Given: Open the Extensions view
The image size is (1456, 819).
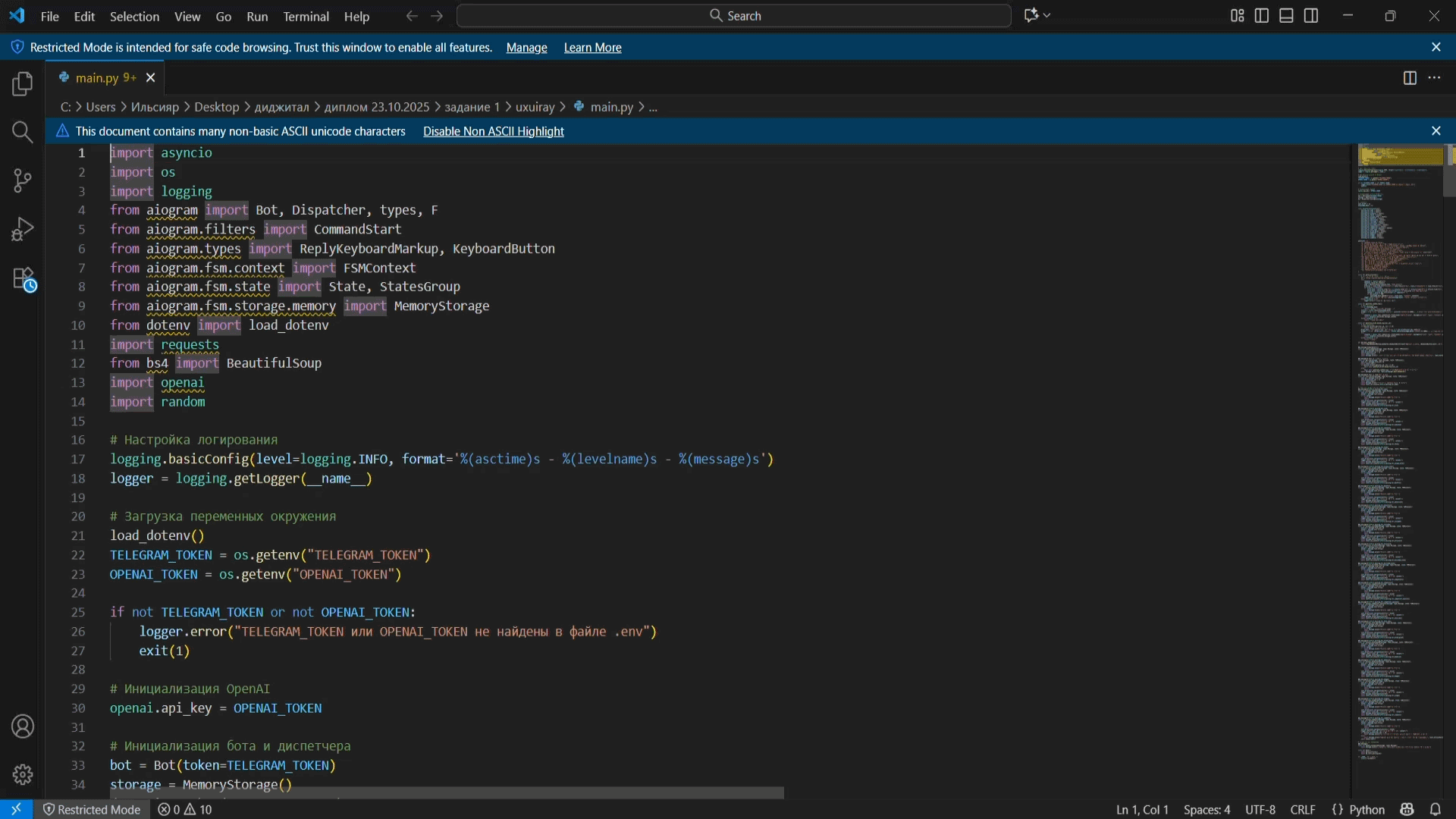Looking at the screenshot, I should point(23,279).
